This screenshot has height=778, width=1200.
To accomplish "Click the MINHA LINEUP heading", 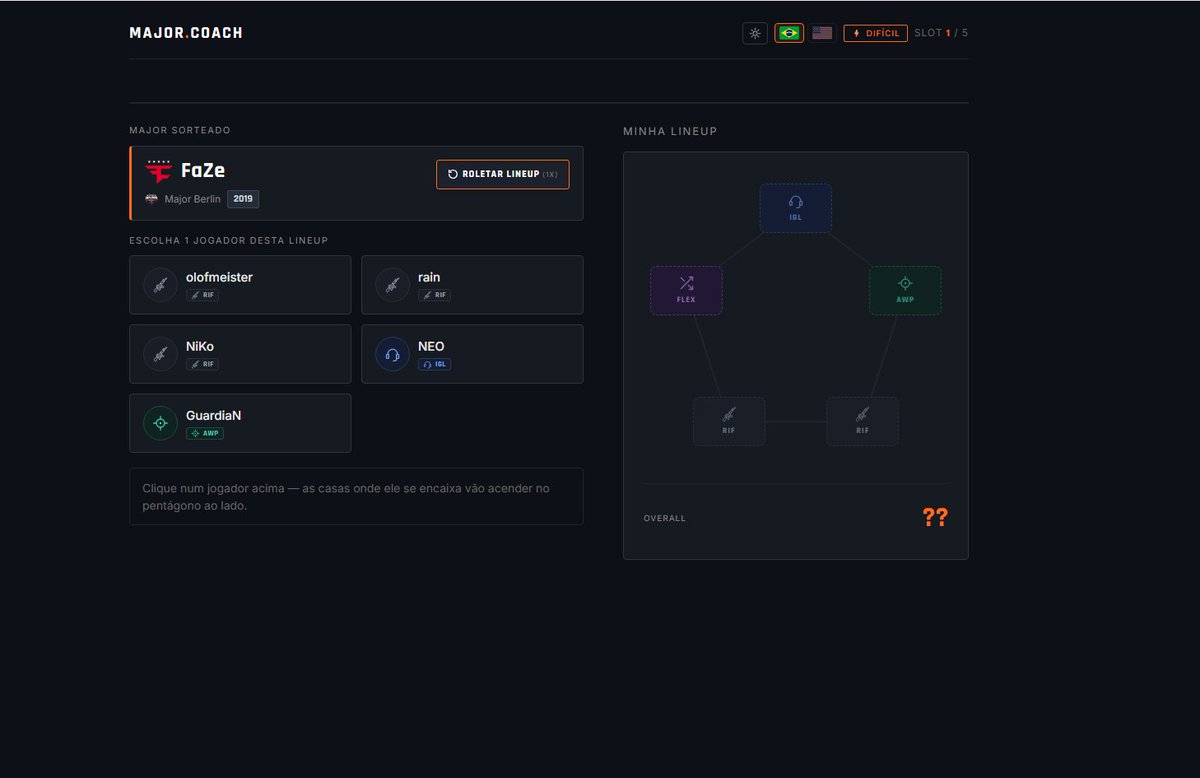I will 670,131.
